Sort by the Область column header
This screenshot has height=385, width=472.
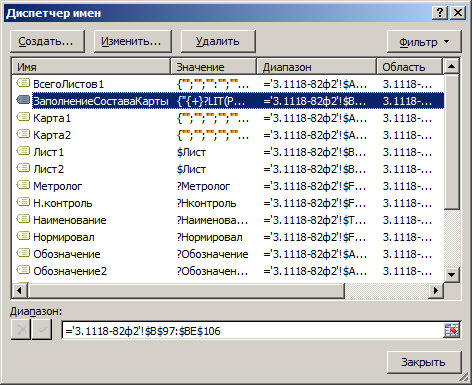(x=410, y=66)
